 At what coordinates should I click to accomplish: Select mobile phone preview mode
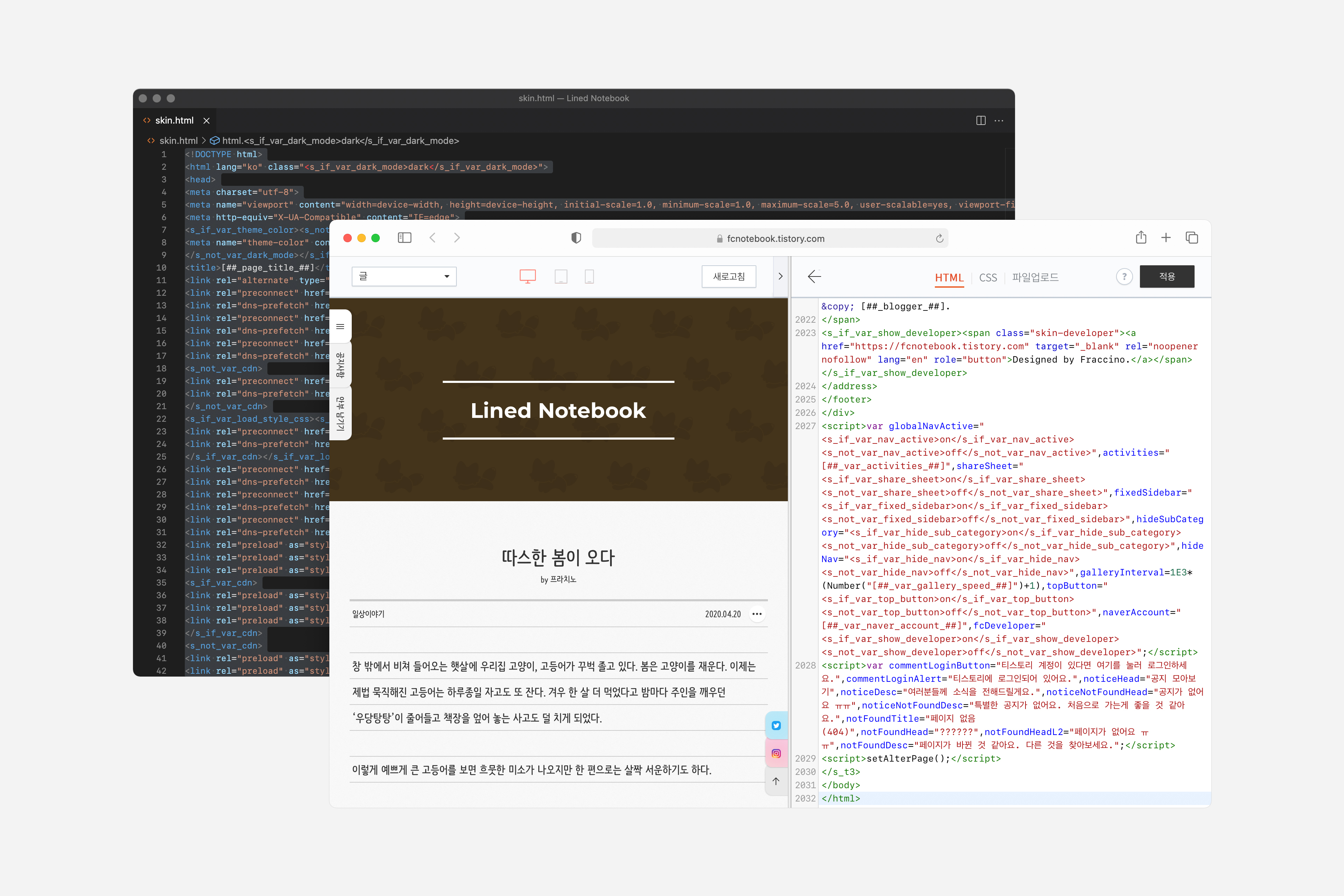(589, 276)
